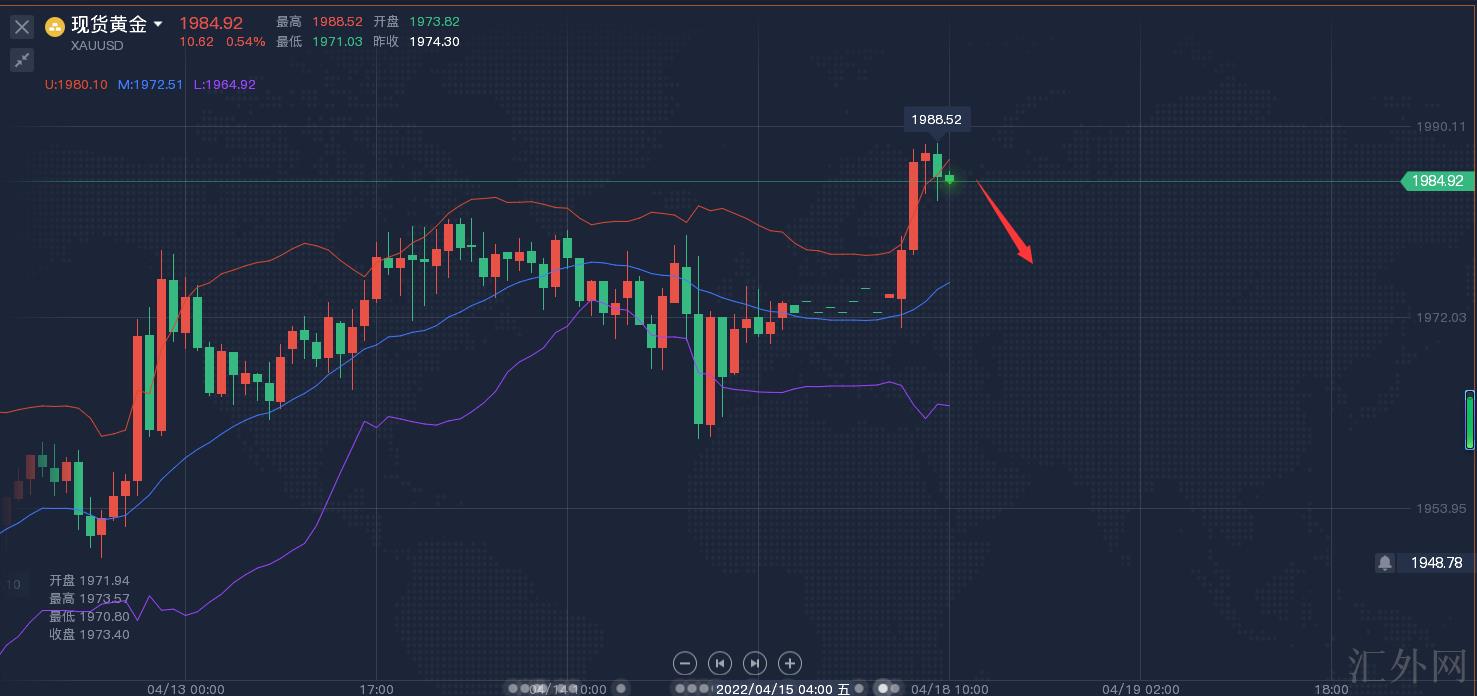This screenshot has width=1477, height=696.
Task: Click the bright white event dot near 04/18
Action: pyautogui.click(x=883, y=688)
